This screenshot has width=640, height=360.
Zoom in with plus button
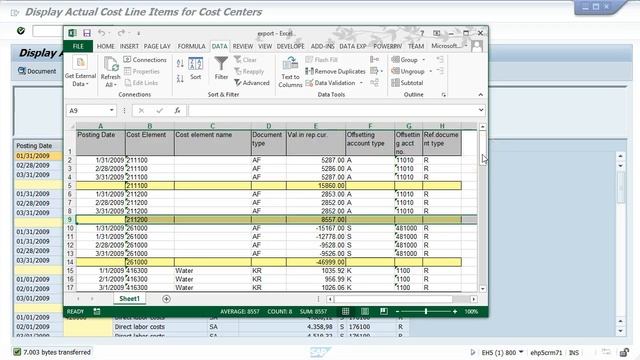tap(455, 311)
